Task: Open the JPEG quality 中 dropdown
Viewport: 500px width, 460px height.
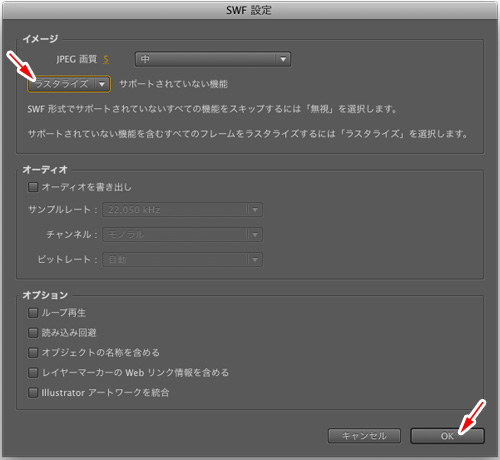Action: [x=213, y=60]
